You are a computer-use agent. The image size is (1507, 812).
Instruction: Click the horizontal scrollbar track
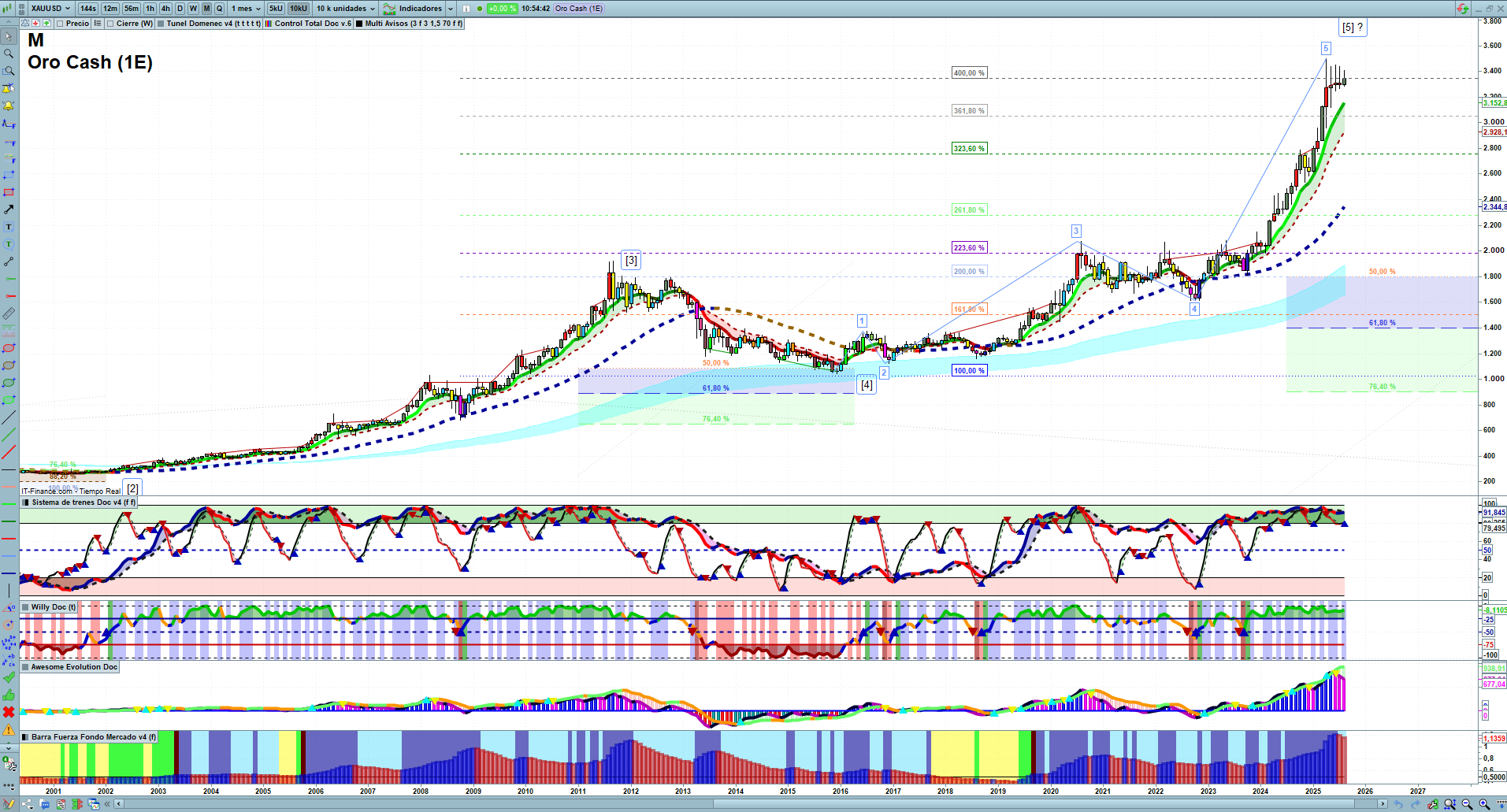[752, 804]
